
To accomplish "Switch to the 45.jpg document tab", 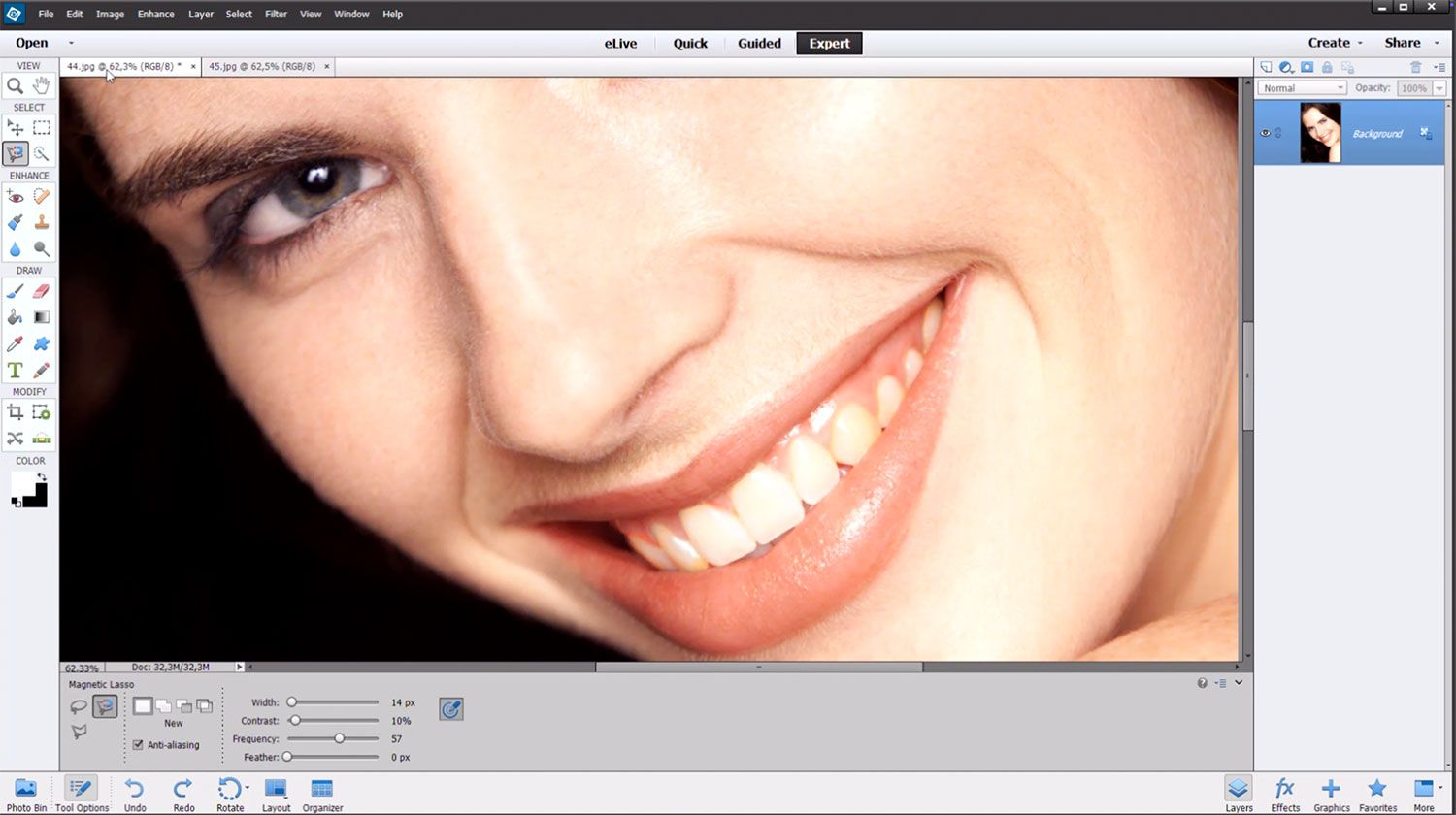I will pyautogui.click(x=262, y=67).
